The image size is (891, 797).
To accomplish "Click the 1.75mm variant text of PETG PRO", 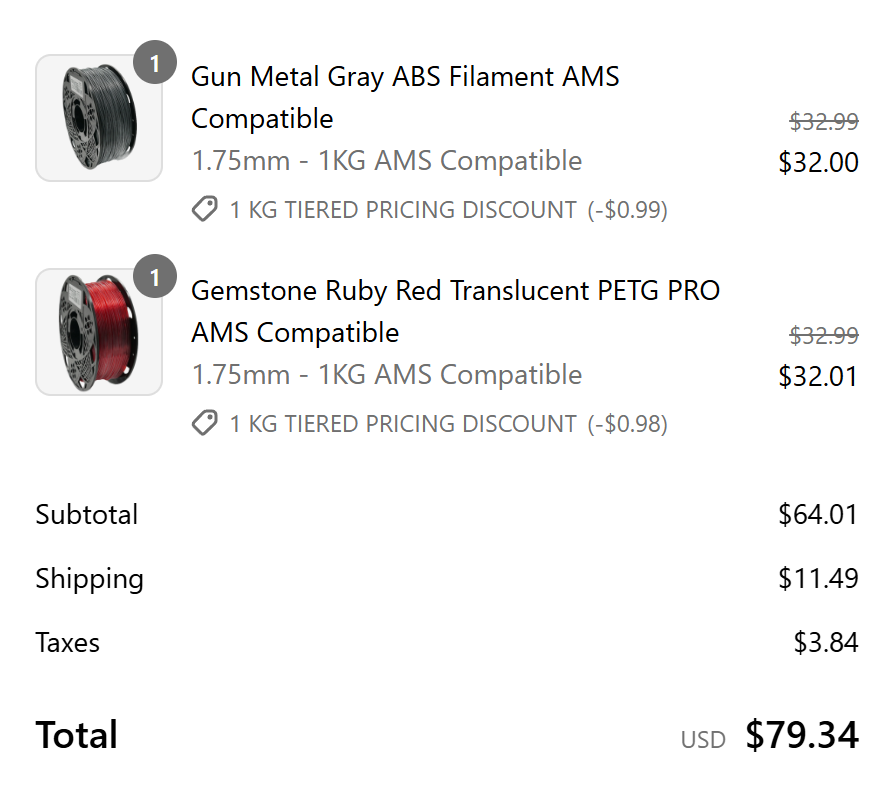I will pos(387,375).
